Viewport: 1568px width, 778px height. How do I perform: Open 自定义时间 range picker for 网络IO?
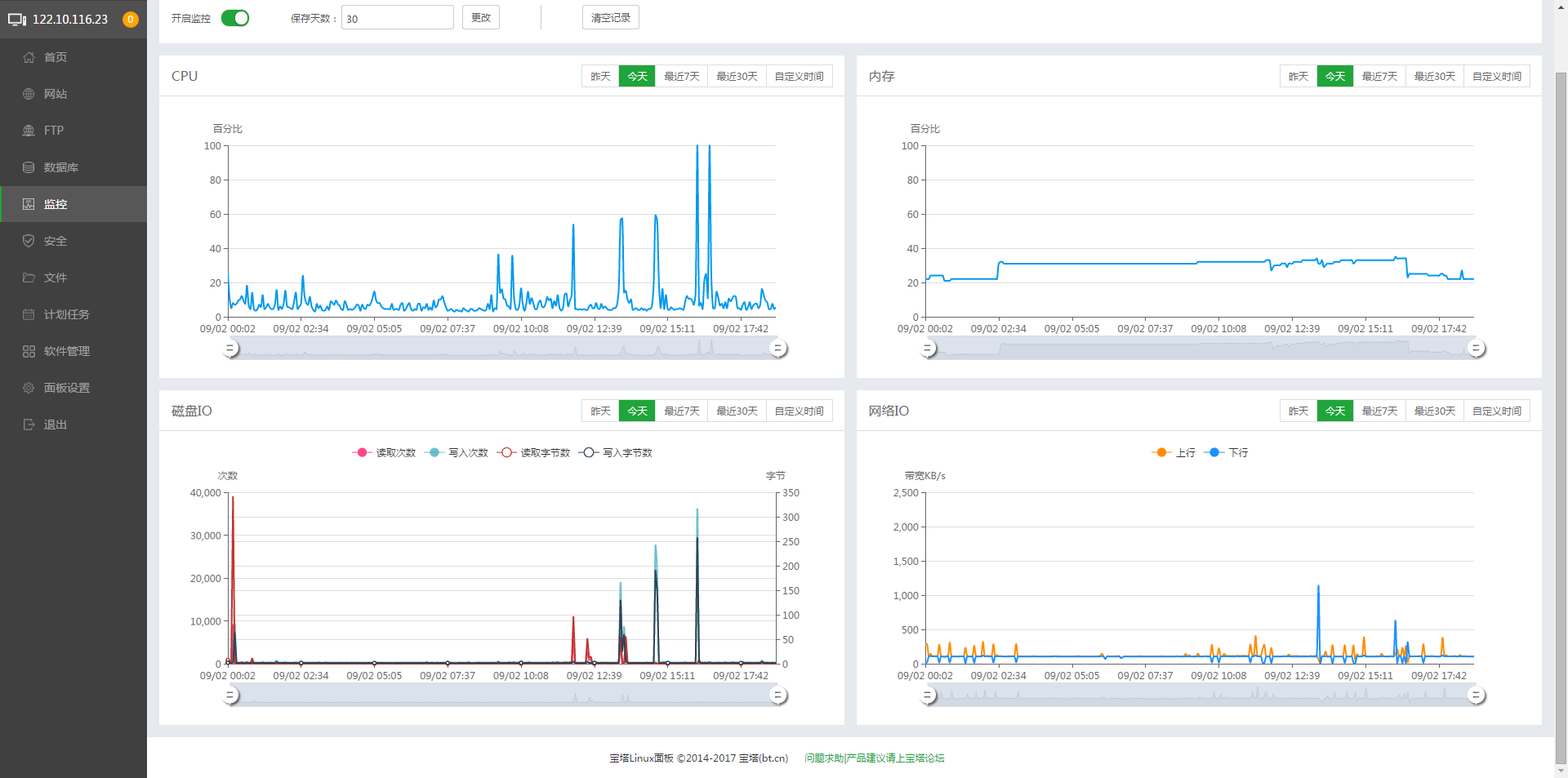coord(1497,411)
